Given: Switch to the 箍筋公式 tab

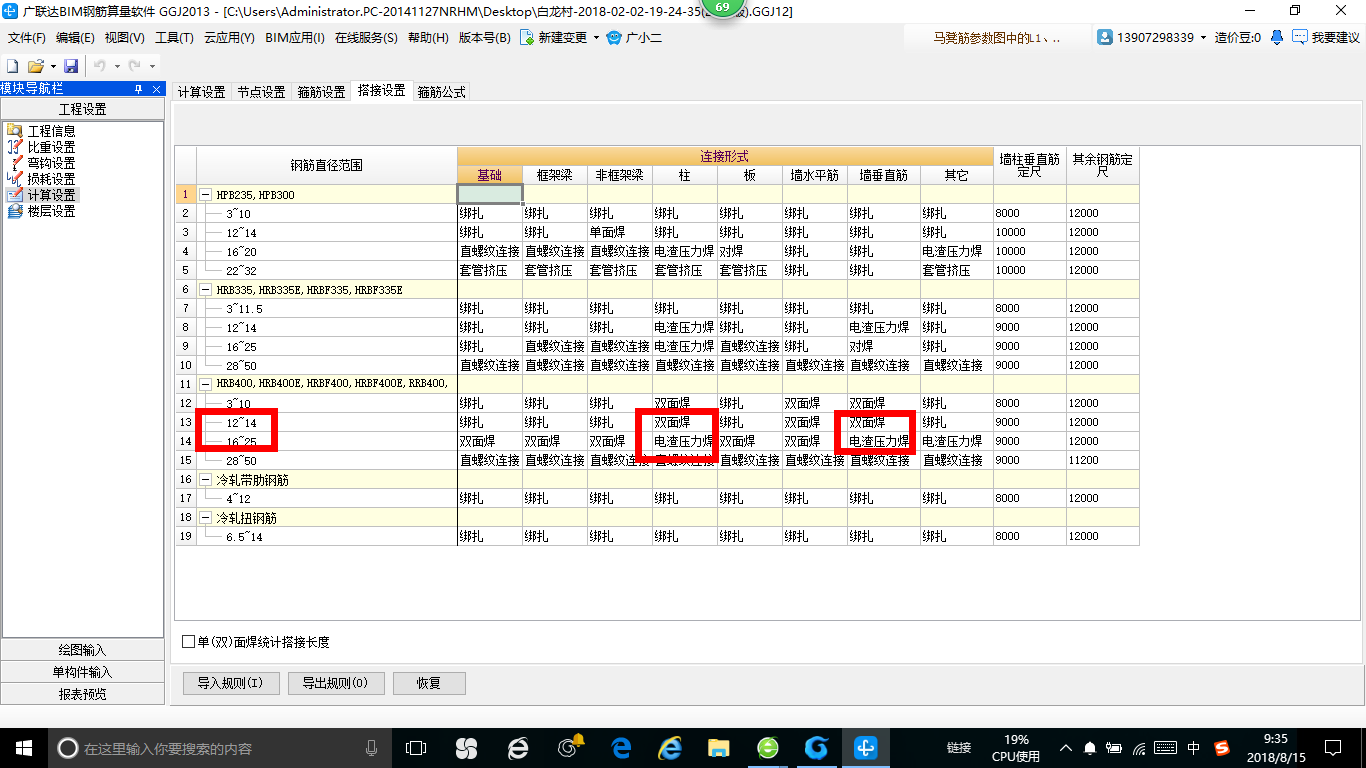Looking at the screenshot, I should 441,91.
